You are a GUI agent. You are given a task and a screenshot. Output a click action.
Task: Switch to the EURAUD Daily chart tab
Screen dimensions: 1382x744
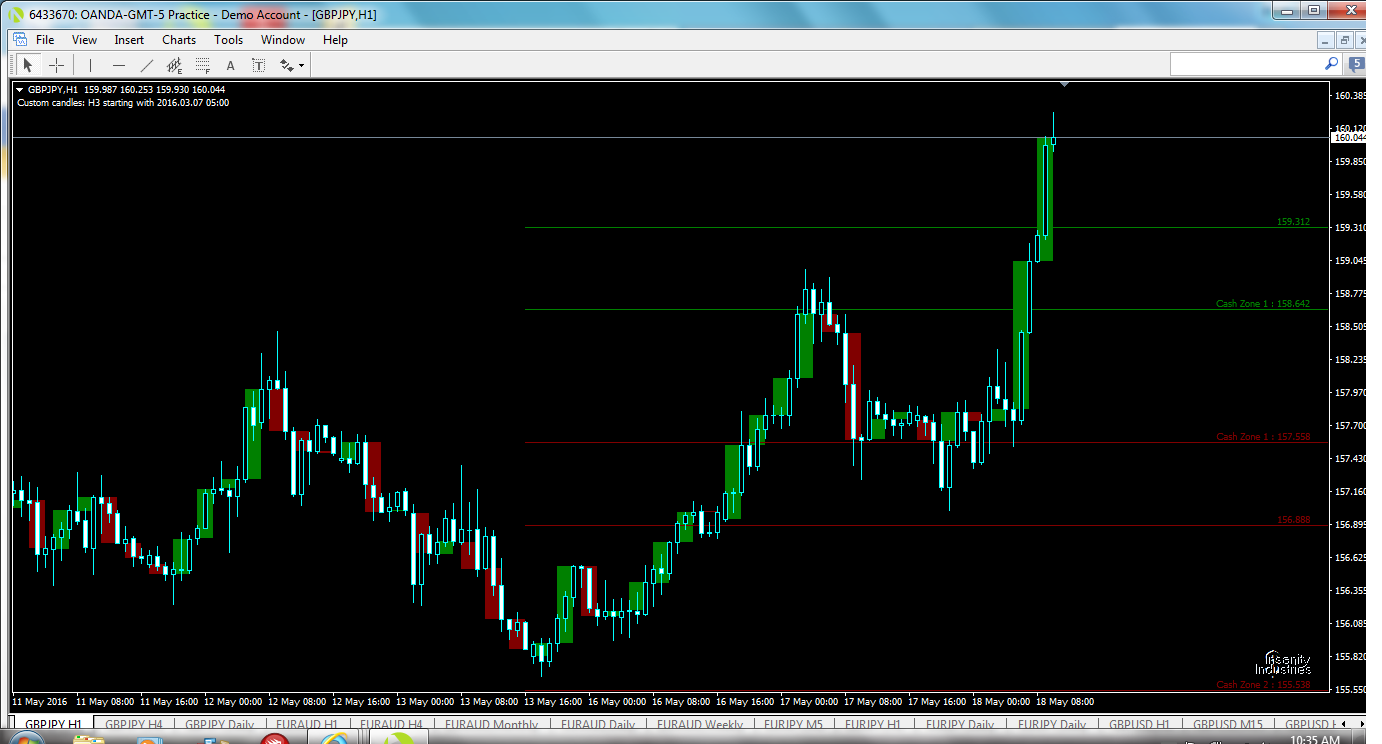point(598,724)
